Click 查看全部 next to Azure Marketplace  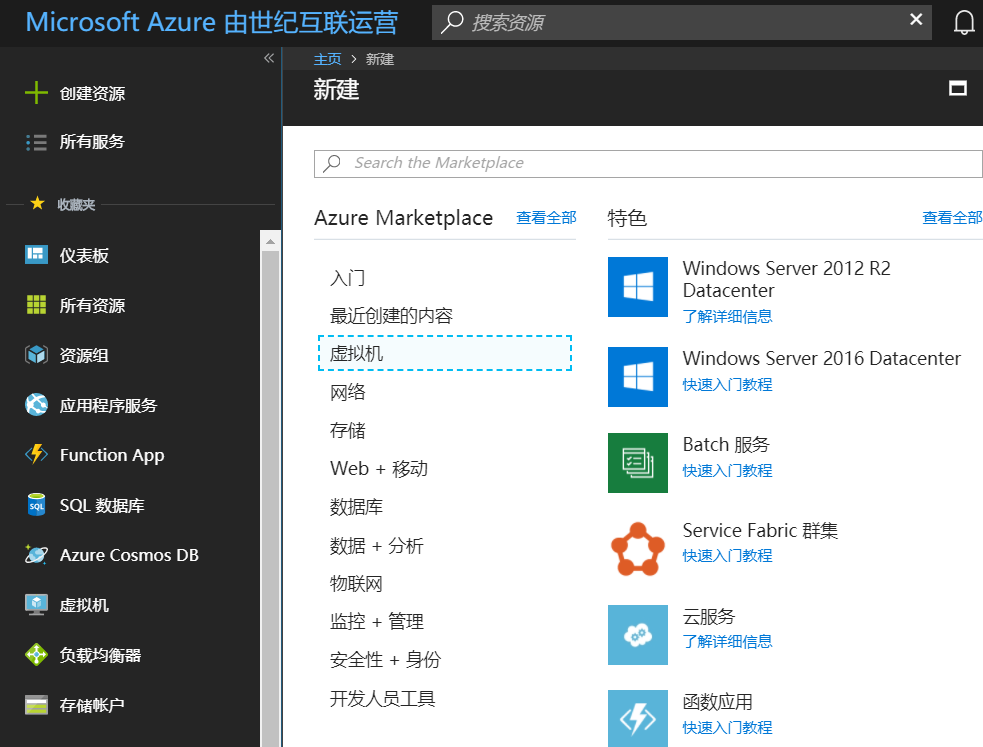tap(546, 217)
